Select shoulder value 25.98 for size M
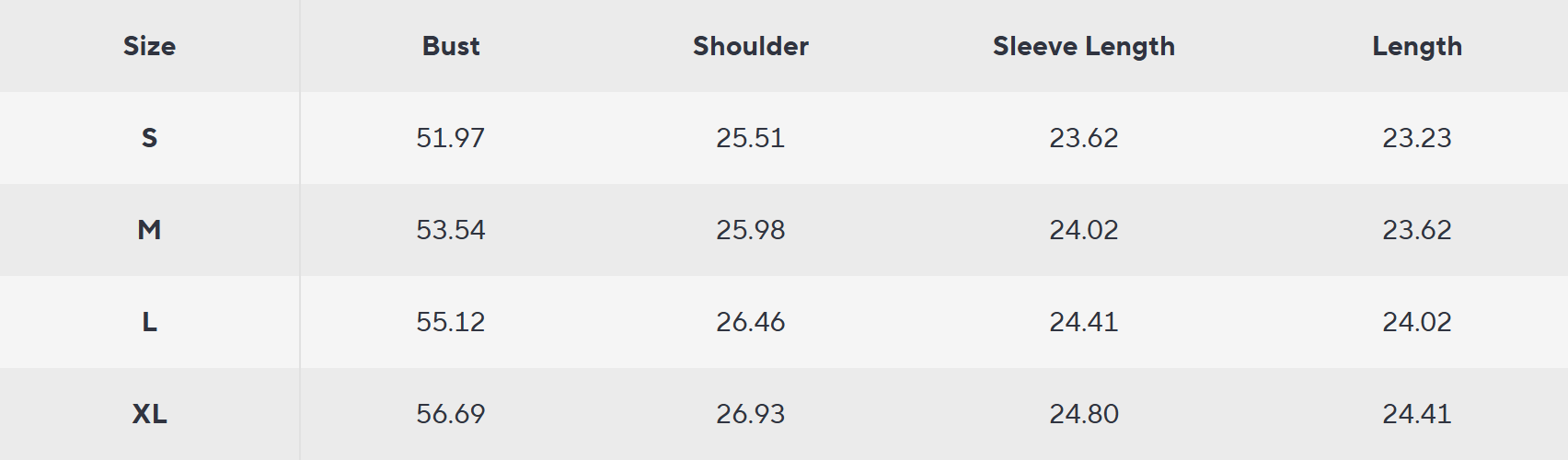Viewport: 1568px width, 460px height. point(751,230)
